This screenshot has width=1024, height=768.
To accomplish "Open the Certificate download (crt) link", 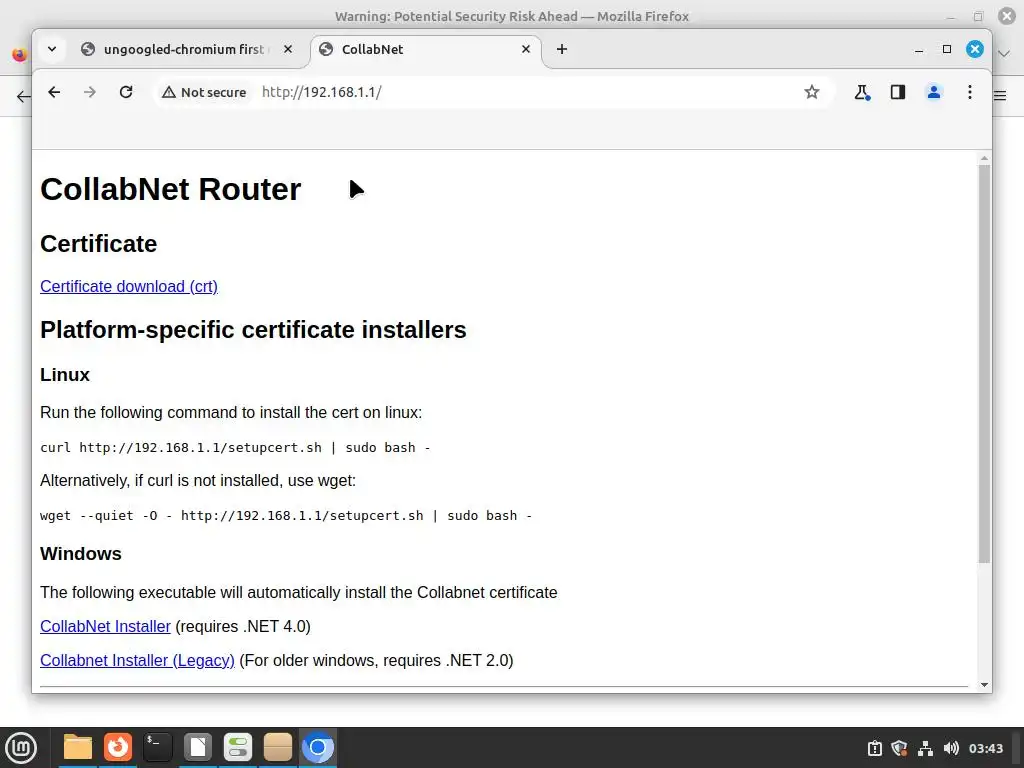I will tap(129, 286).
